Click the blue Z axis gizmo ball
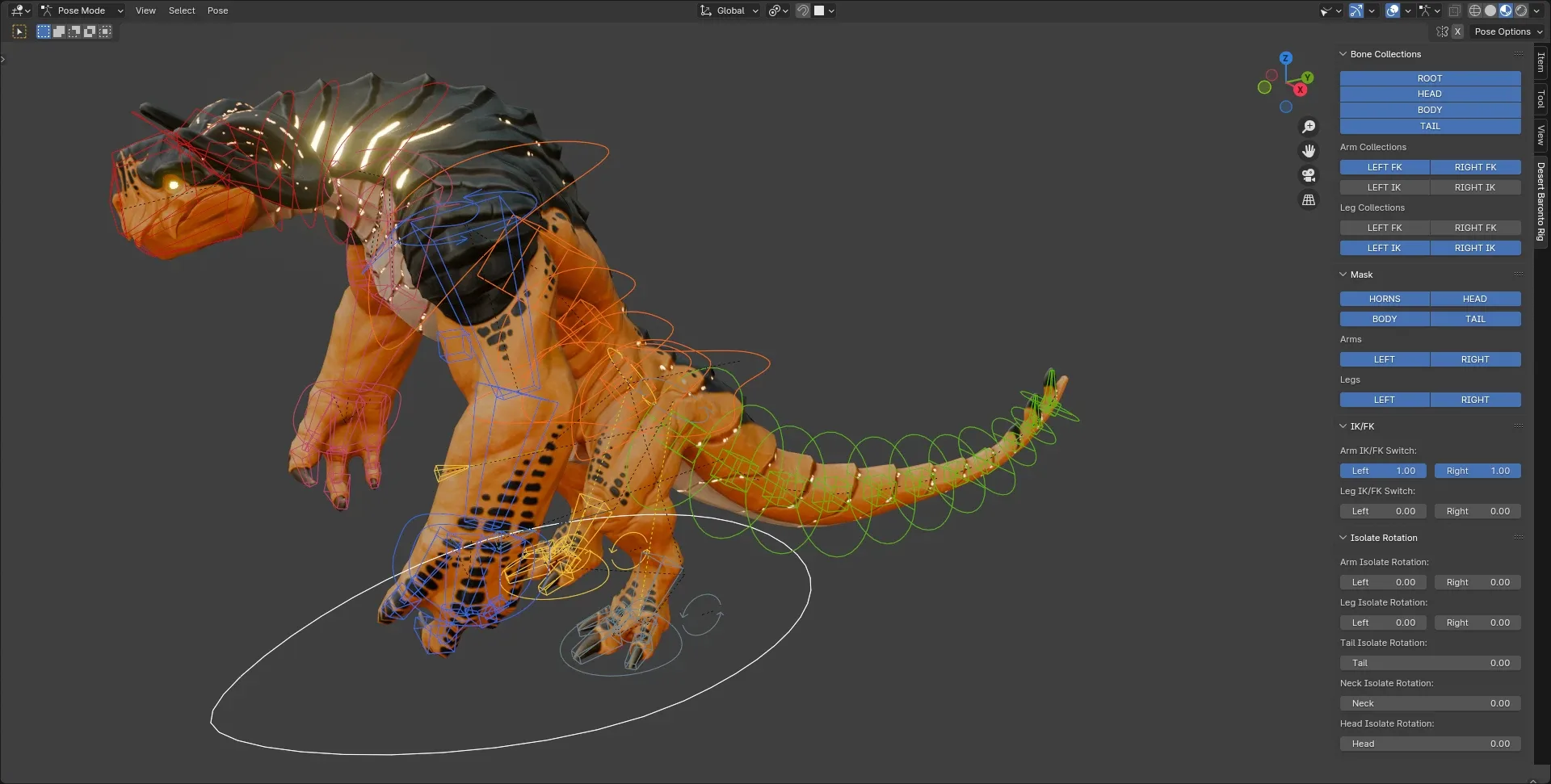 [1285, 58]
